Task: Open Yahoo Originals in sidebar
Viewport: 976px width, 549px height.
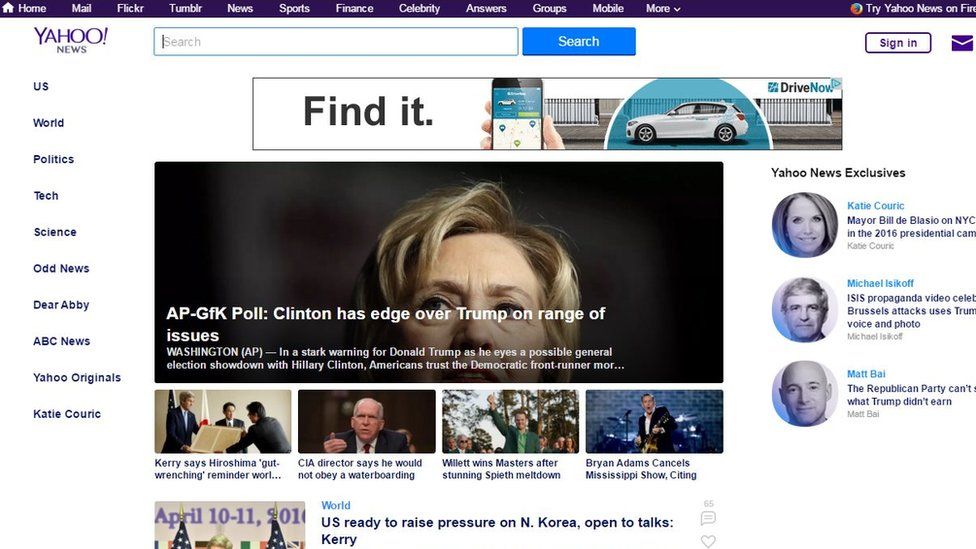Action: click(x=77, y=378)
